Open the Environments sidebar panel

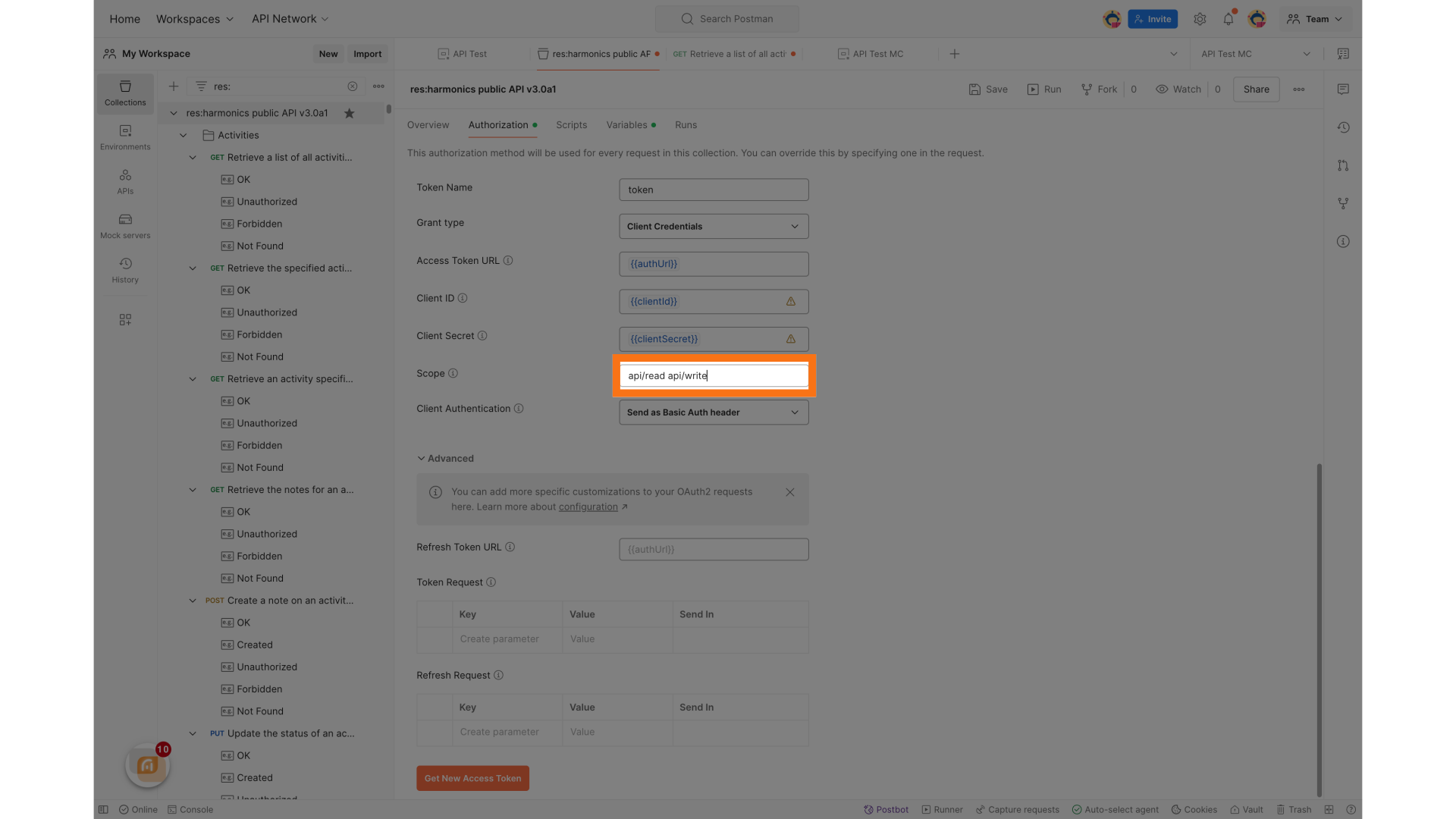coord(124,137)
